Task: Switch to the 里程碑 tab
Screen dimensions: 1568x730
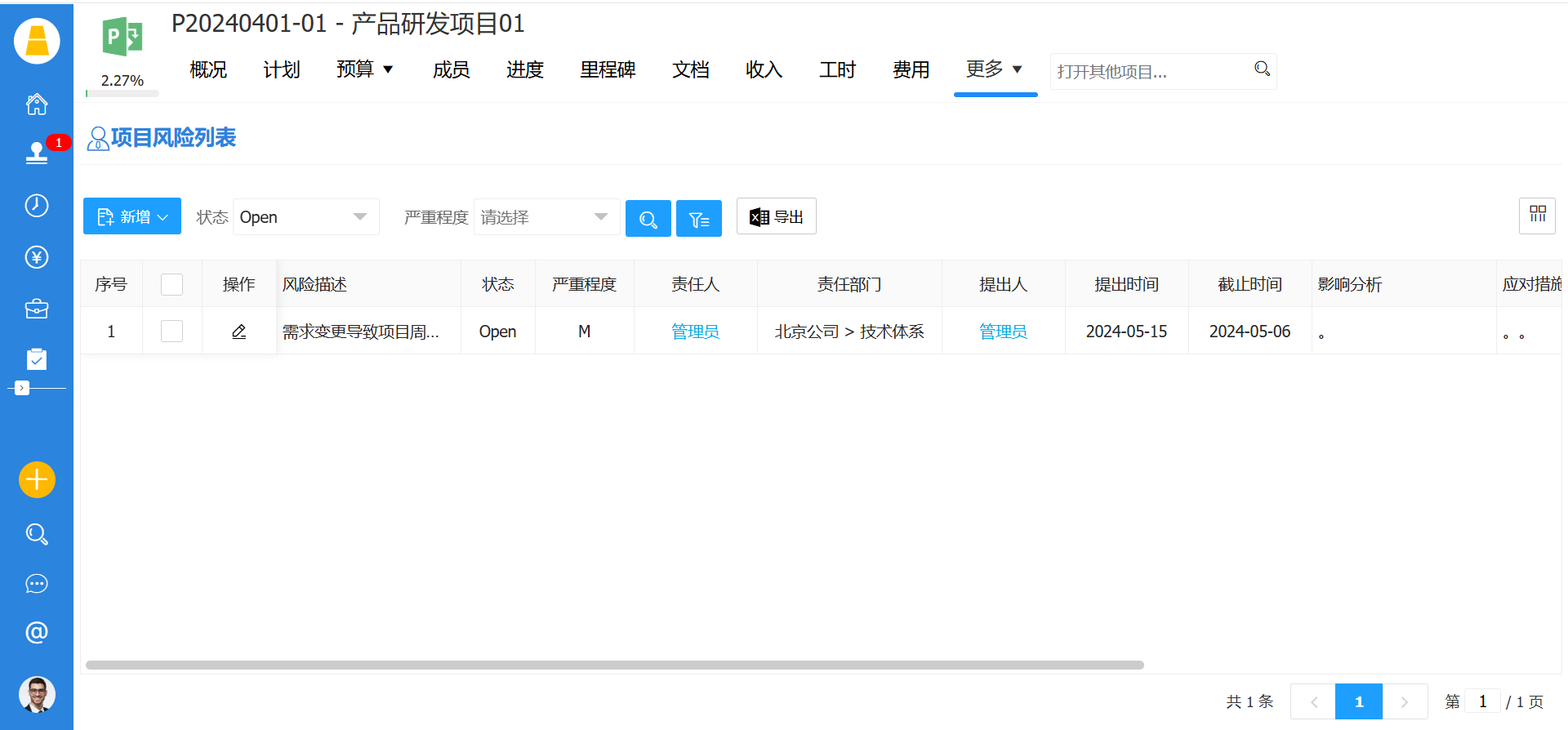Action: (608, 70)
